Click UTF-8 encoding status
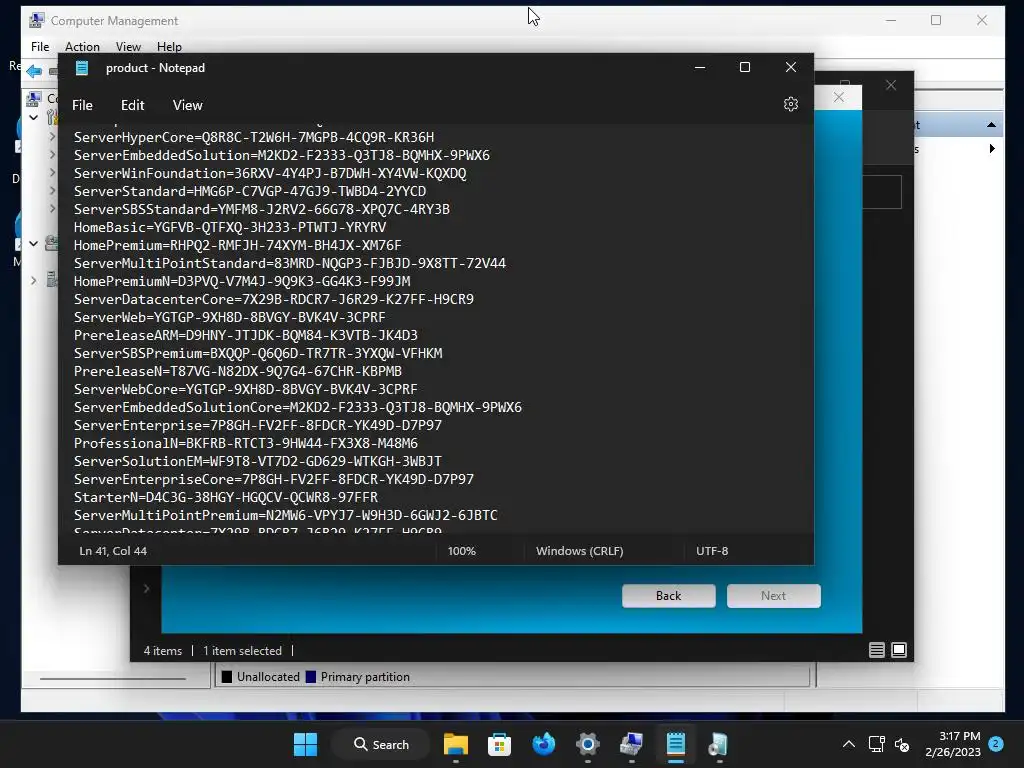This screenshot has width=1024, height=768. 712,551
